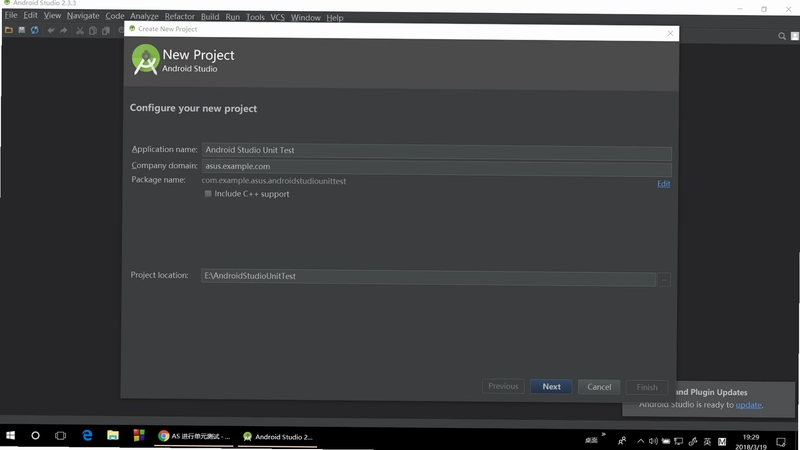Open the Help menu
Viewport: 800px width, 450px height.
pyautogui.click(x=335, y=18)
